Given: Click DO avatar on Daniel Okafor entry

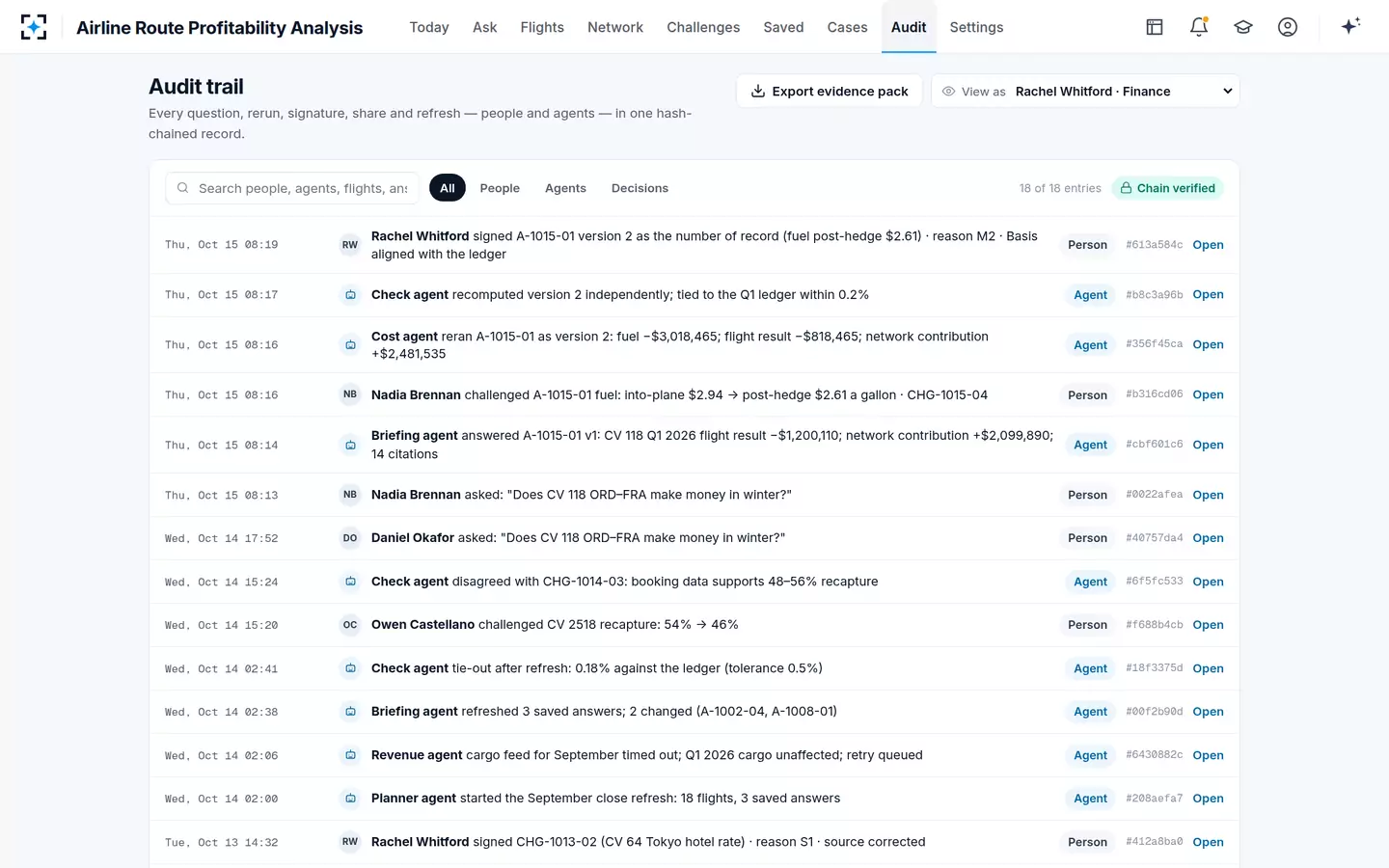Looking at the screenshot, I should tap(350, 538).
